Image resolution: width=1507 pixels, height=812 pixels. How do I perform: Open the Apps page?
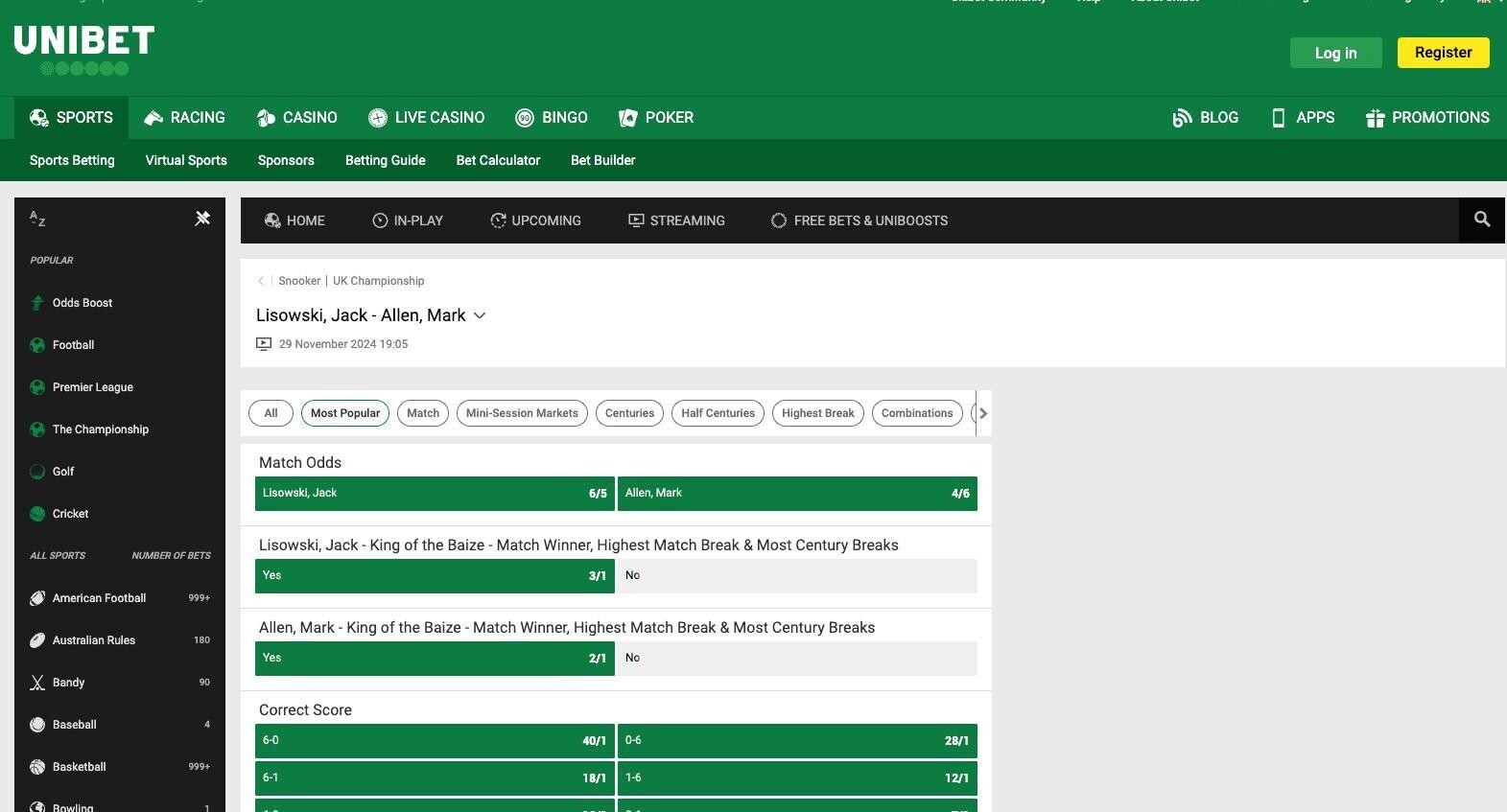[1303, 118]
